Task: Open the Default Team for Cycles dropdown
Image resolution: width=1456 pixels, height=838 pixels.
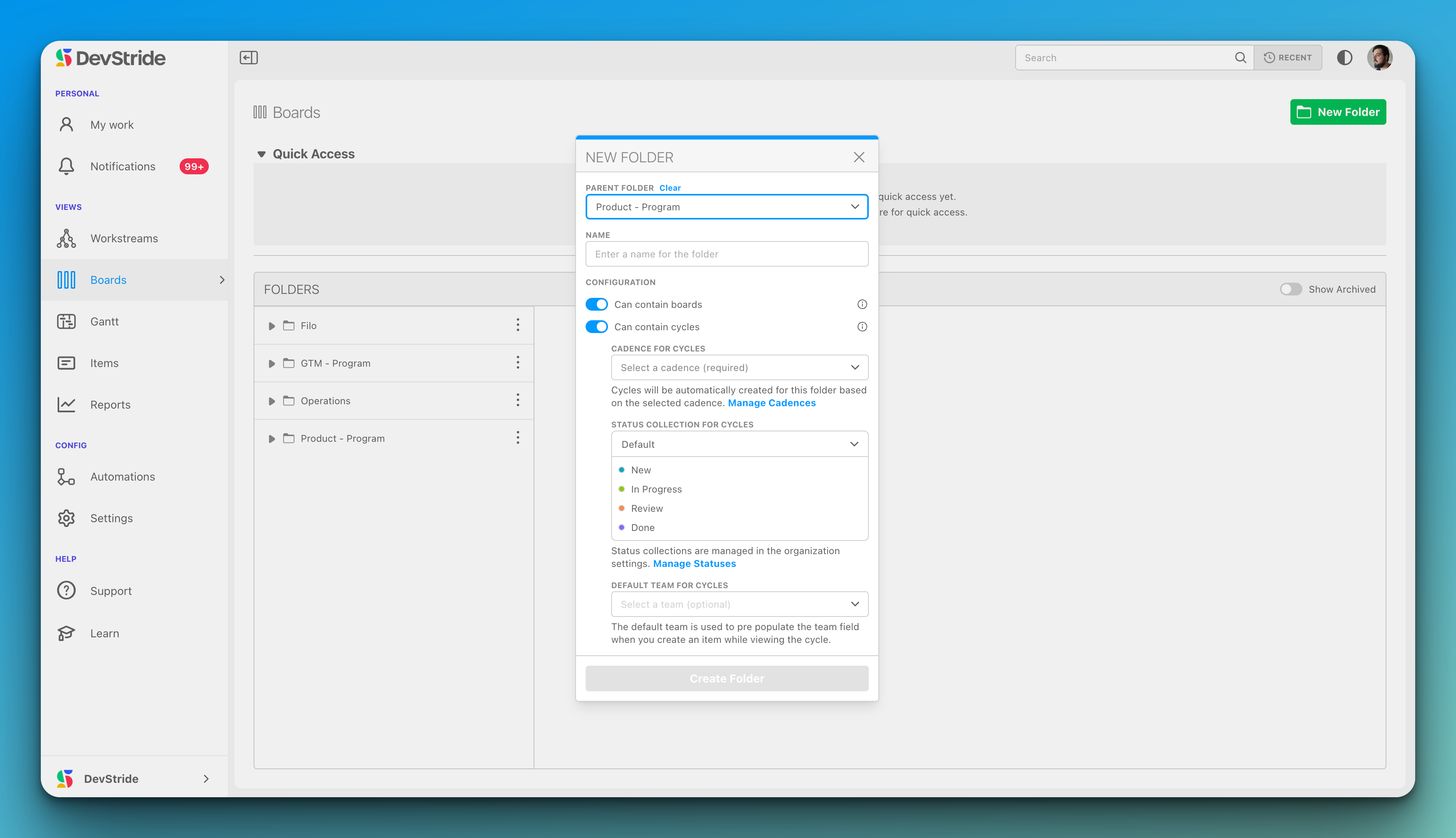Action: click(739, 605)
